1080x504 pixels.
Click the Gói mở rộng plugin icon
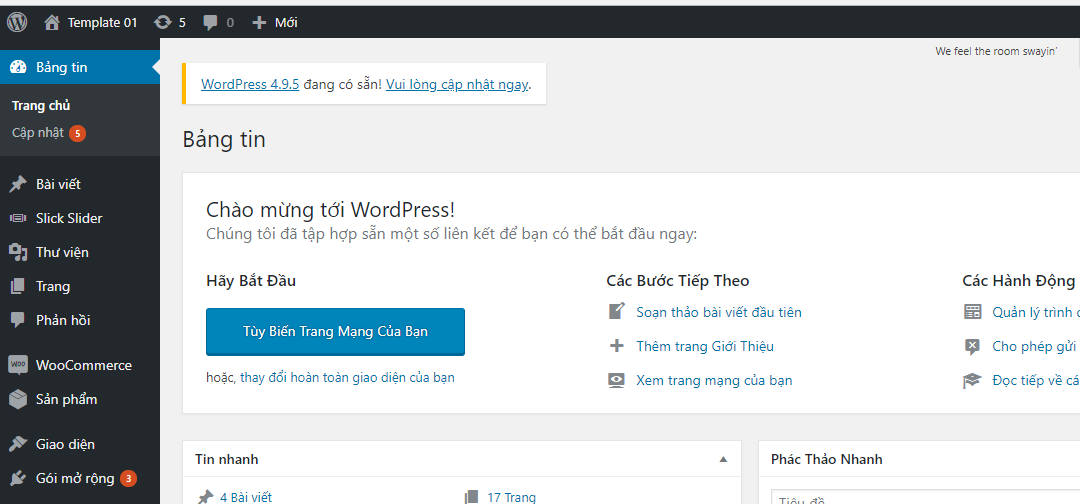tap(18, 478)
